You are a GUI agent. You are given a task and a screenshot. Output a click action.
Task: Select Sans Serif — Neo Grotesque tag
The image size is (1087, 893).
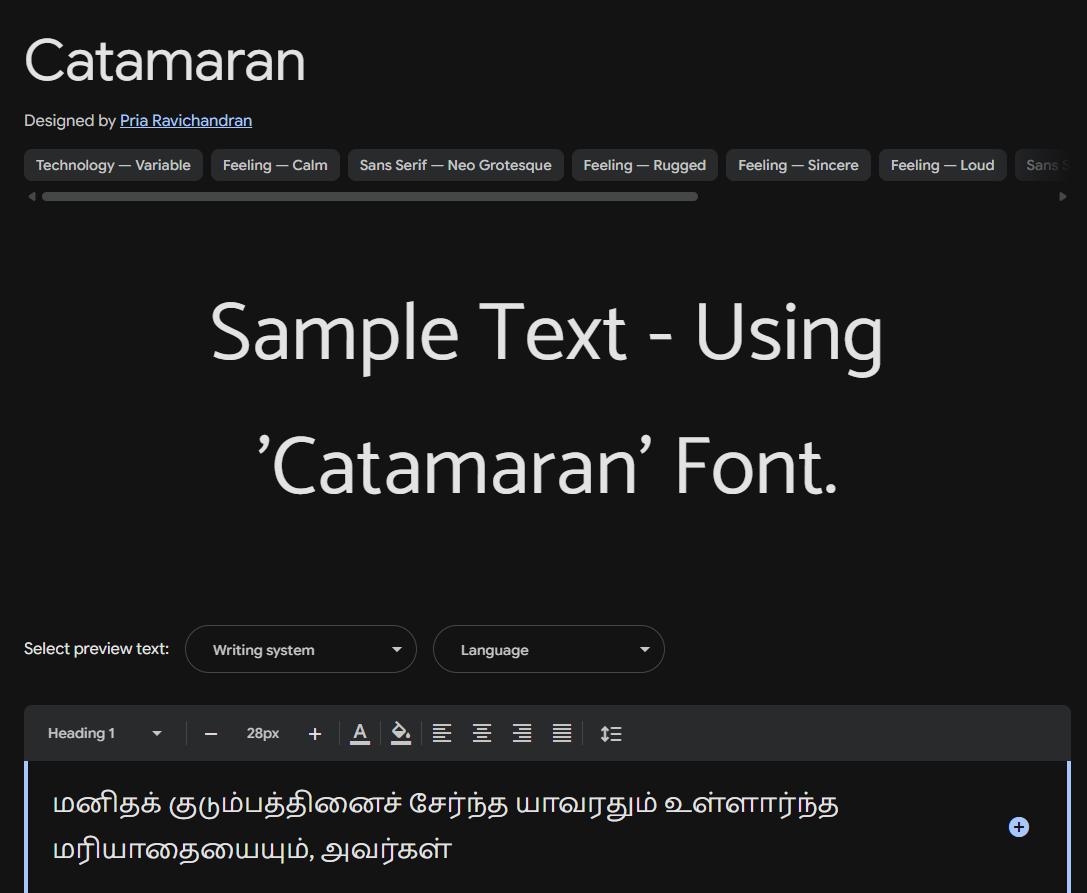pyautogui.click(x=455, y=165)
